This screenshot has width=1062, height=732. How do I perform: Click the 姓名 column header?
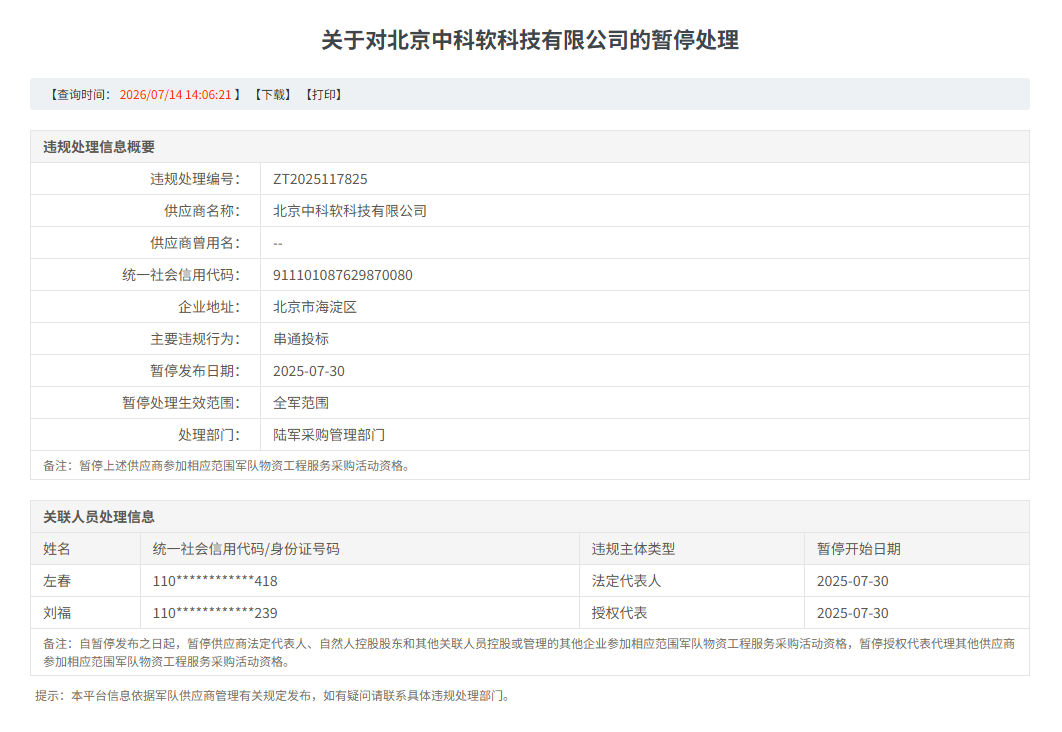click(57, 549)
